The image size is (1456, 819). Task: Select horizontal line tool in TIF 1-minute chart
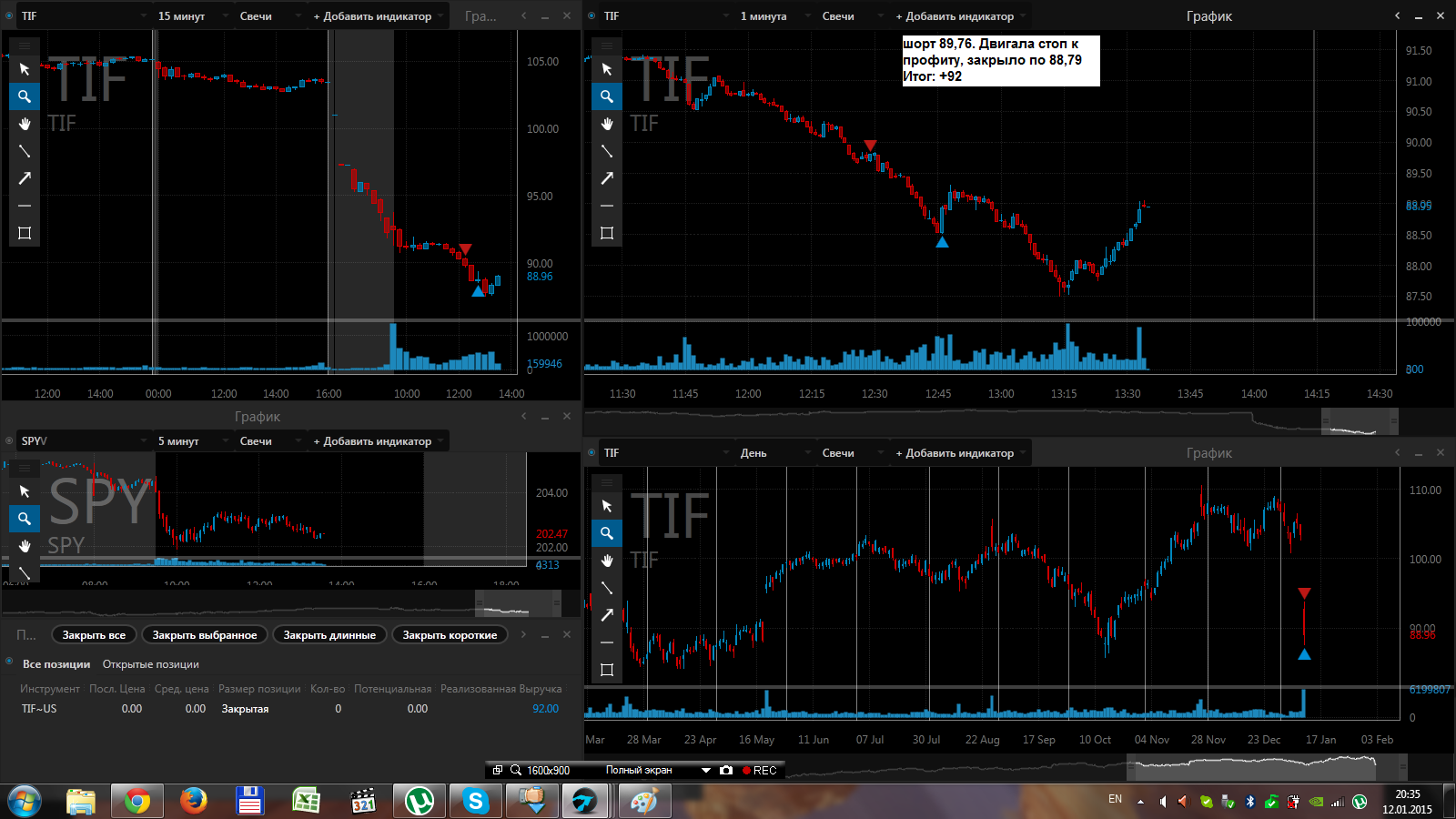tap(607, 206)
